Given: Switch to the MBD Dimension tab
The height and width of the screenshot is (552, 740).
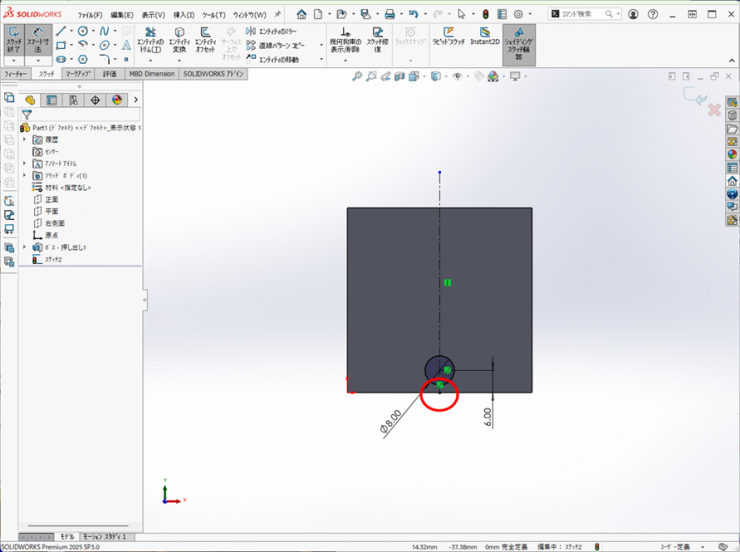Looking at the screenshot, I should (x=152, y=74).
